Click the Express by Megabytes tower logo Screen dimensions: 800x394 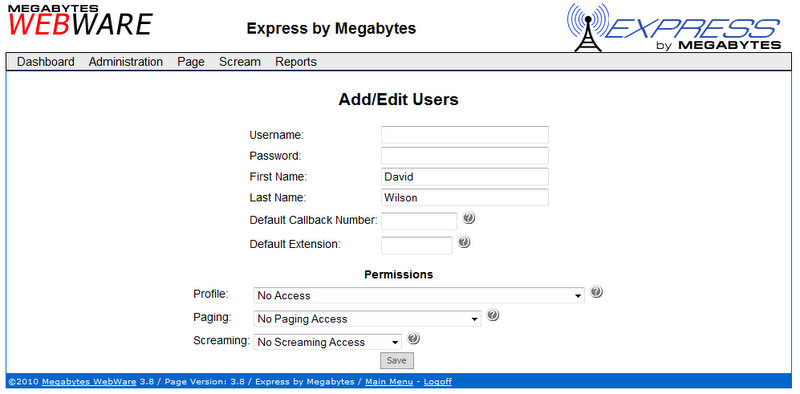coord(673,27)
